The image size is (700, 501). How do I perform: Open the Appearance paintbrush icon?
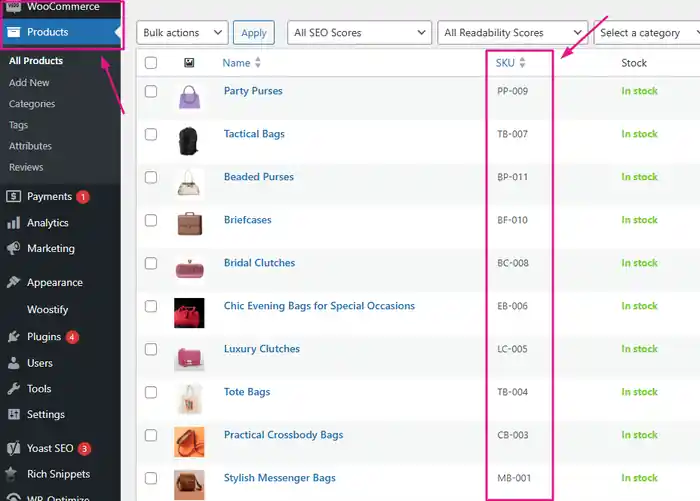coord(13,282)
